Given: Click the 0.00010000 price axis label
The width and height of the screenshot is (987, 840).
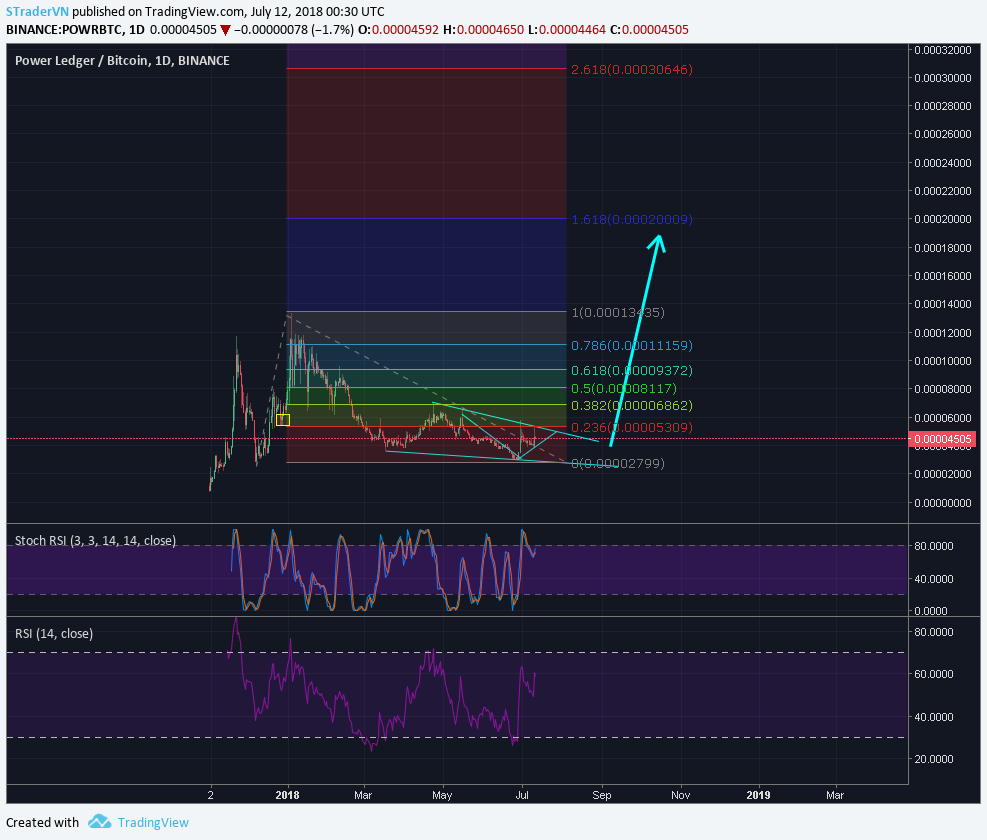Looking at the screenshot, I should 943,361.
